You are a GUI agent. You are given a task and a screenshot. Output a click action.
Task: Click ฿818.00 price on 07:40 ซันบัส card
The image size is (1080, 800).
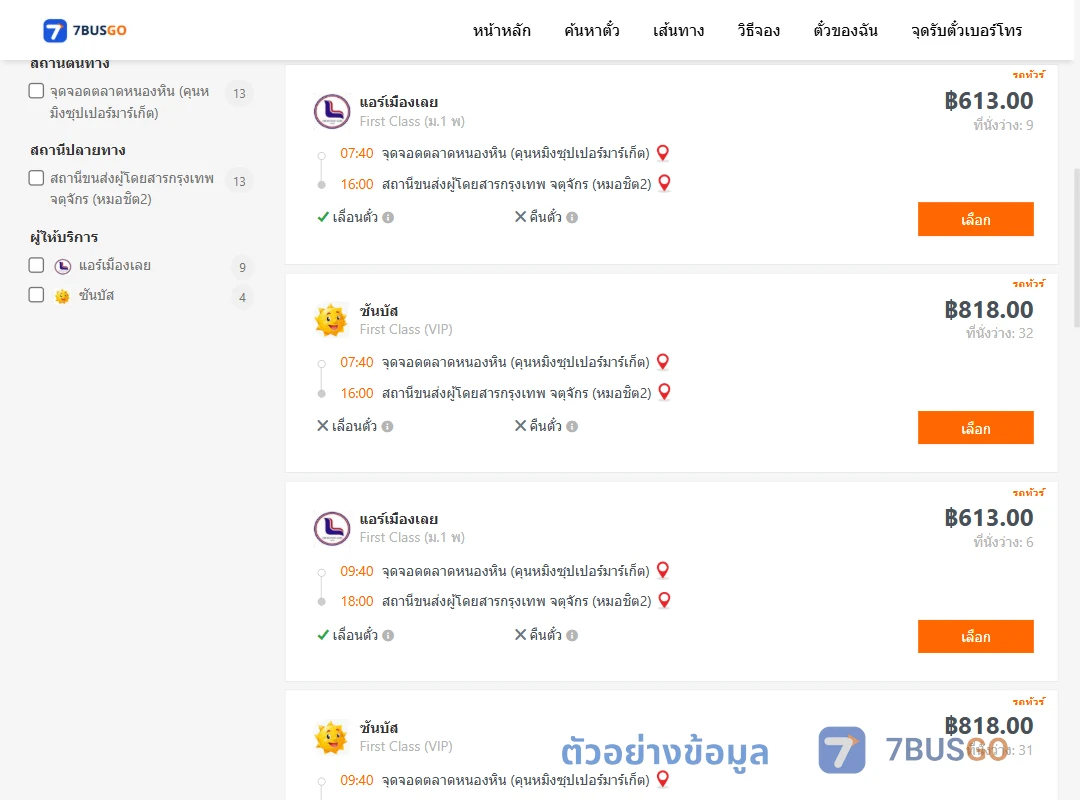(x=988, y=309)
